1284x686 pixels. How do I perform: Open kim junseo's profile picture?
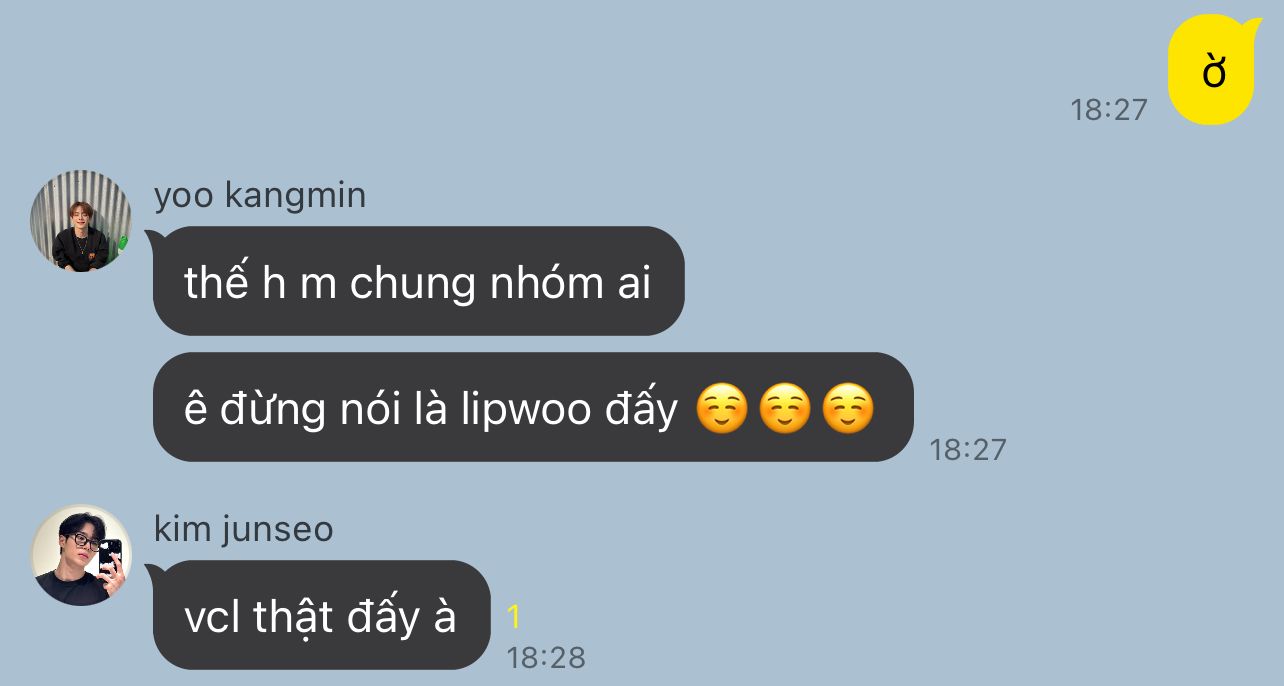point(81,555)
